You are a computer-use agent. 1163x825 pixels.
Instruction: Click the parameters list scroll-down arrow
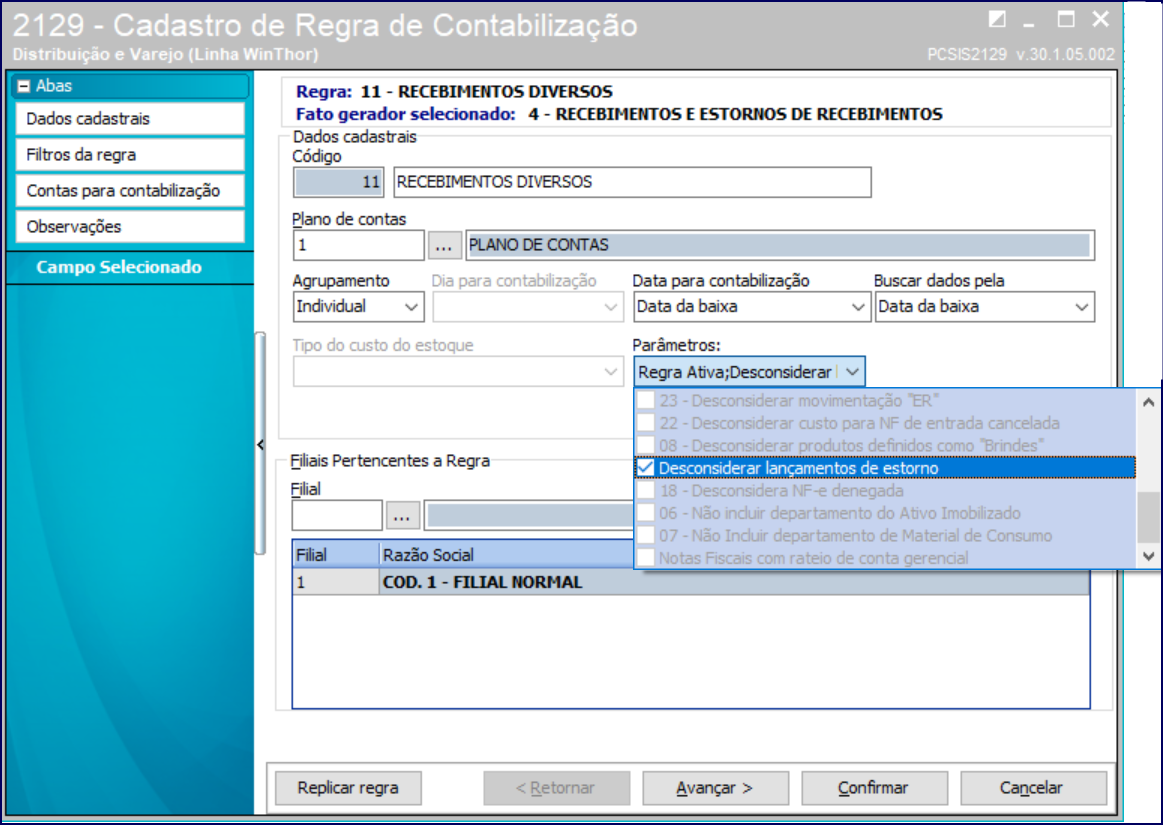1148,556
